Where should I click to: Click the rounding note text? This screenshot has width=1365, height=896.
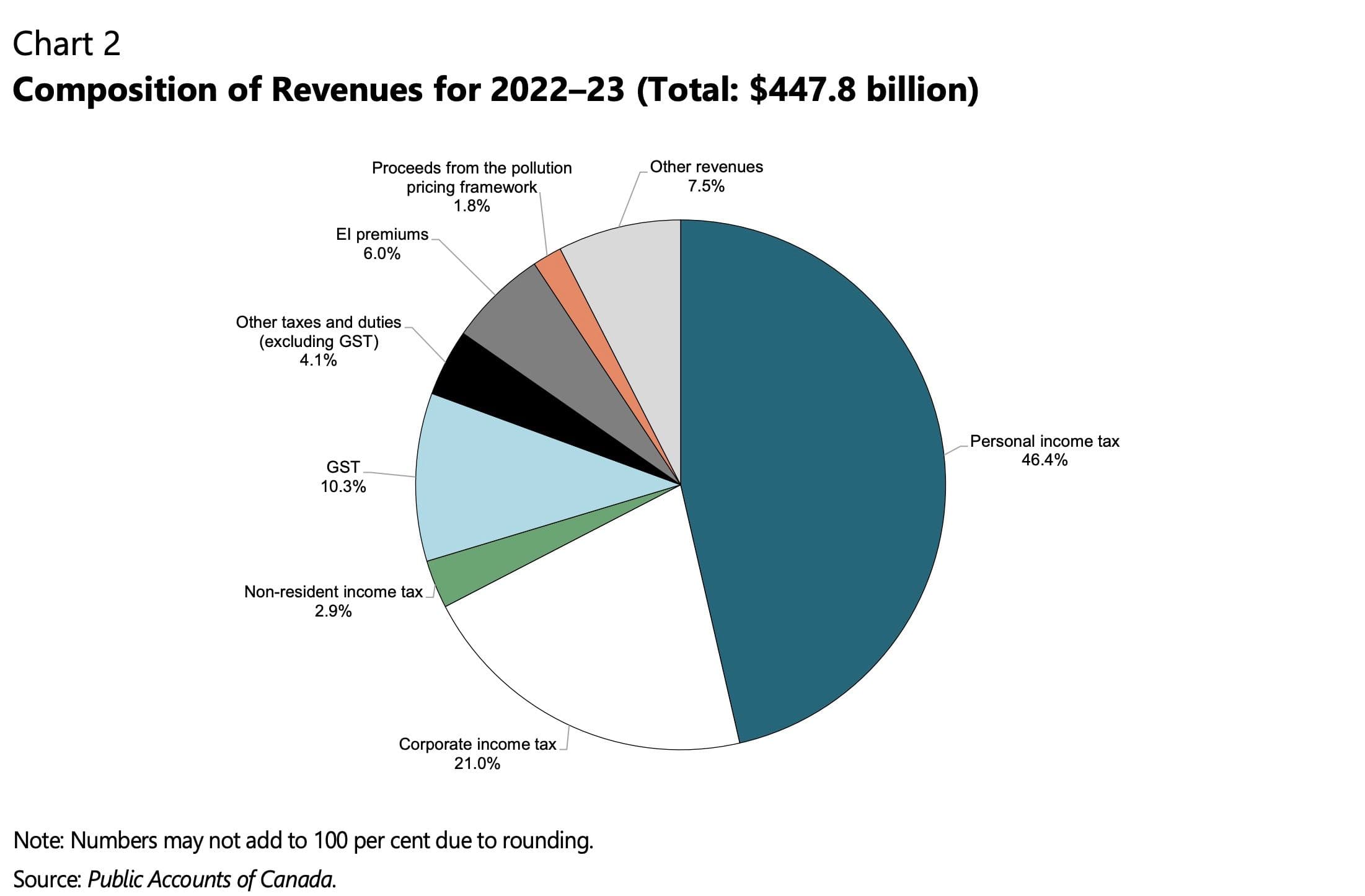[x=303, y=841]
